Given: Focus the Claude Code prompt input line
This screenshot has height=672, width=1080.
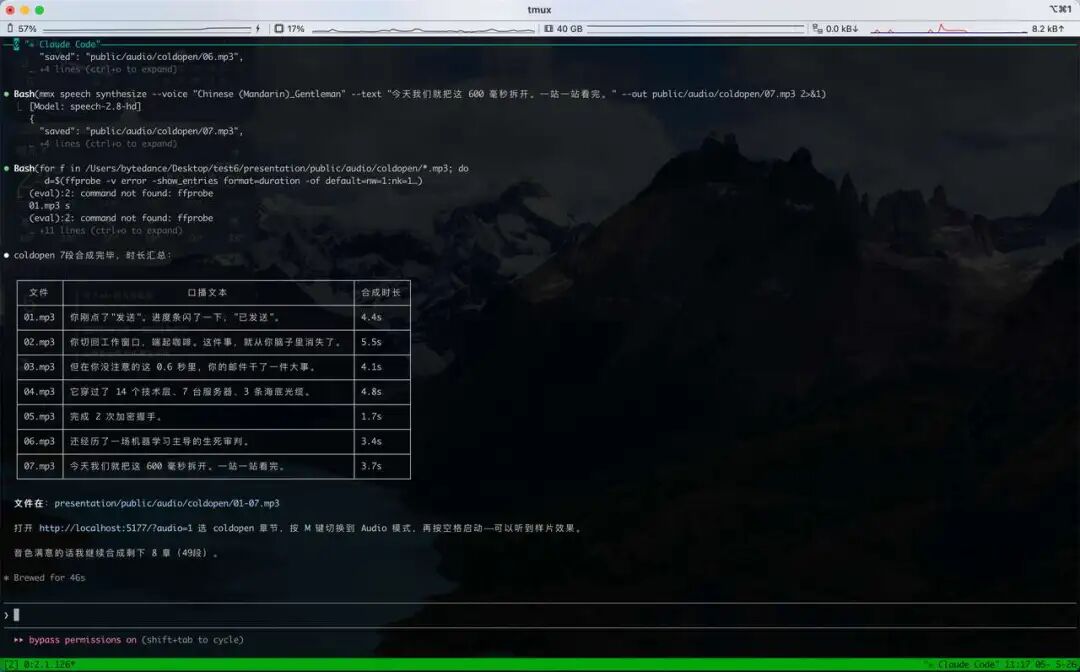Looking at the screenshot, I should point(540,615).
